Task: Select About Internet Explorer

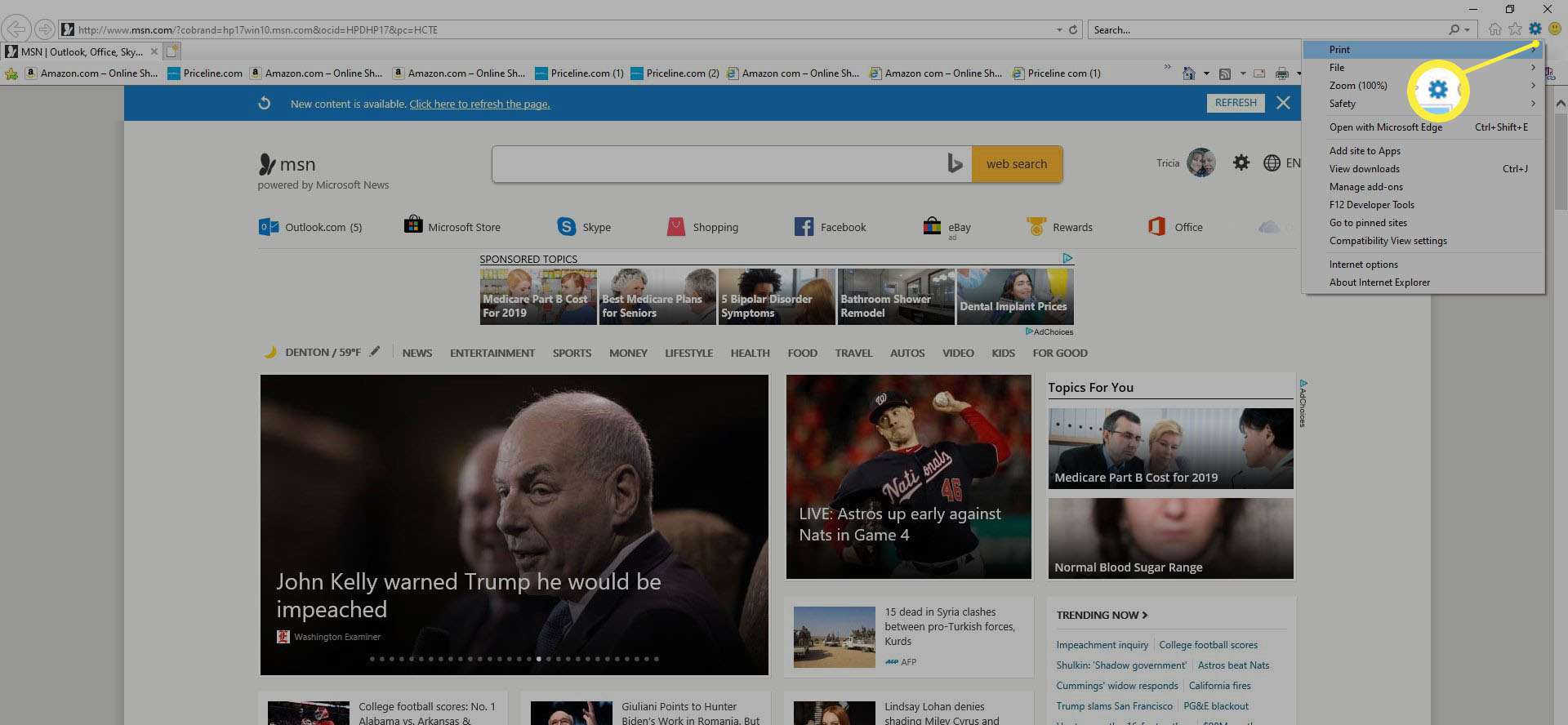Action: 1423,282
